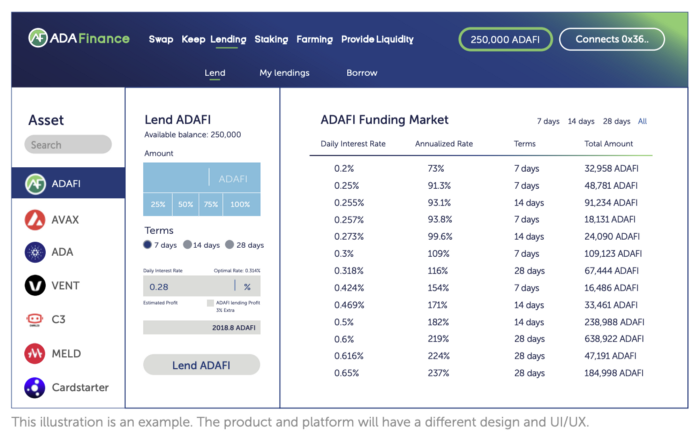The height and width of the screenshot is (437, 700).
Task: Click the 109,123 ADAFI total amount
Action: coord(613,254)
